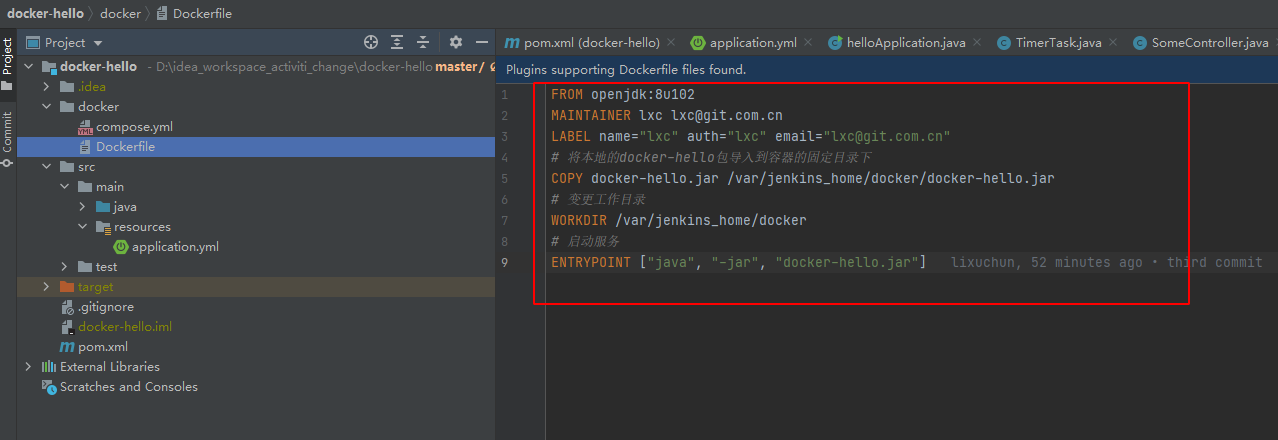
Task: Click the Dockerfile icon in the breadcrumb
Action: pos(162,14)
